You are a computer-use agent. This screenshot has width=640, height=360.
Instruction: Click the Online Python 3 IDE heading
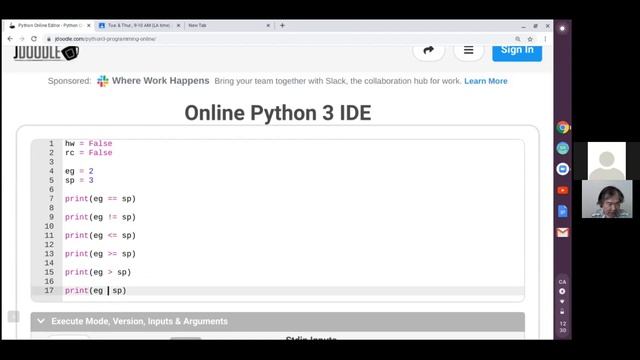[x=278, y=113]
